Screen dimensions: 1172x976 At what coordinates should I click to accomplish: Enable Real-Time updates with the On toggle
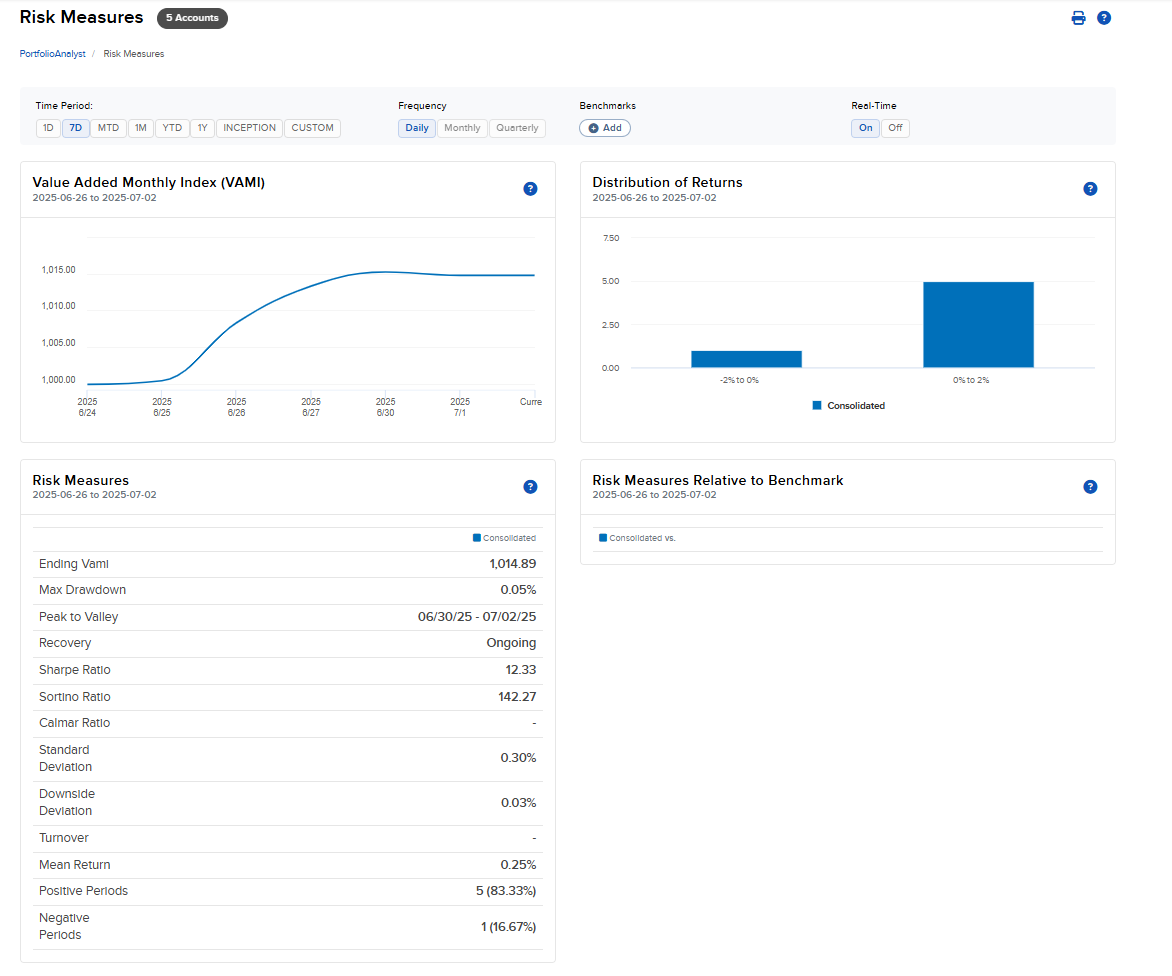pos(864,128)
